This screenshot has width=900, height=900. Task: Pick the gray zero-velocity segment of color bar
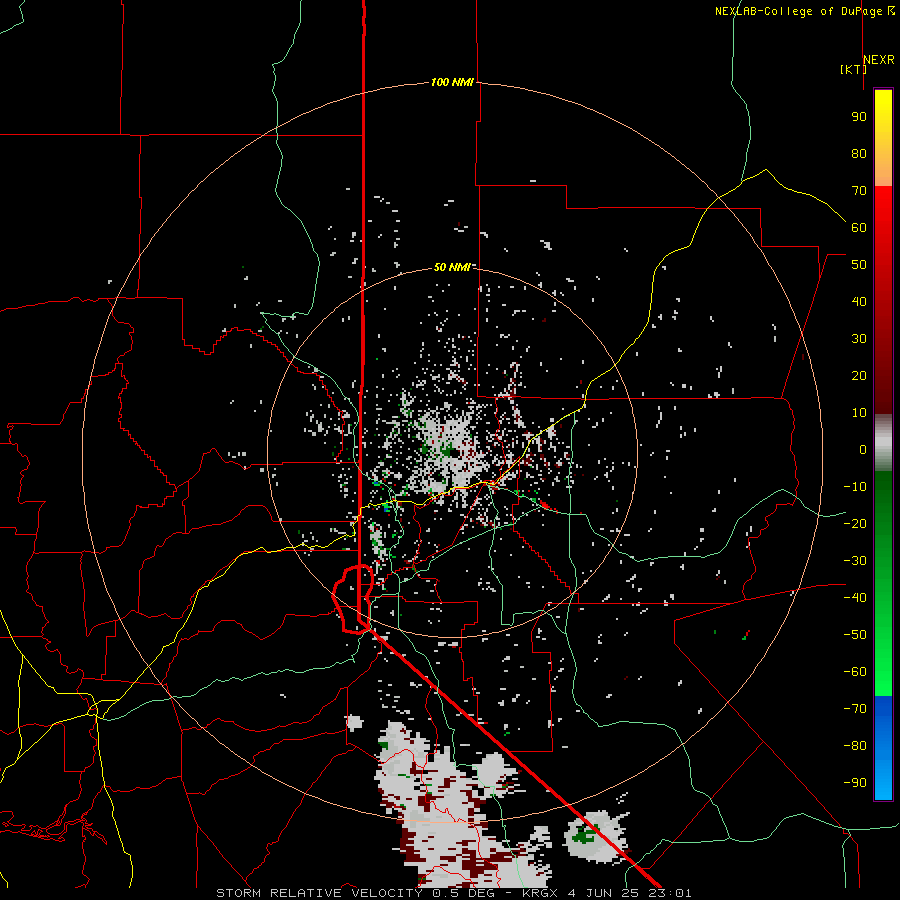[x=883, y=443]
